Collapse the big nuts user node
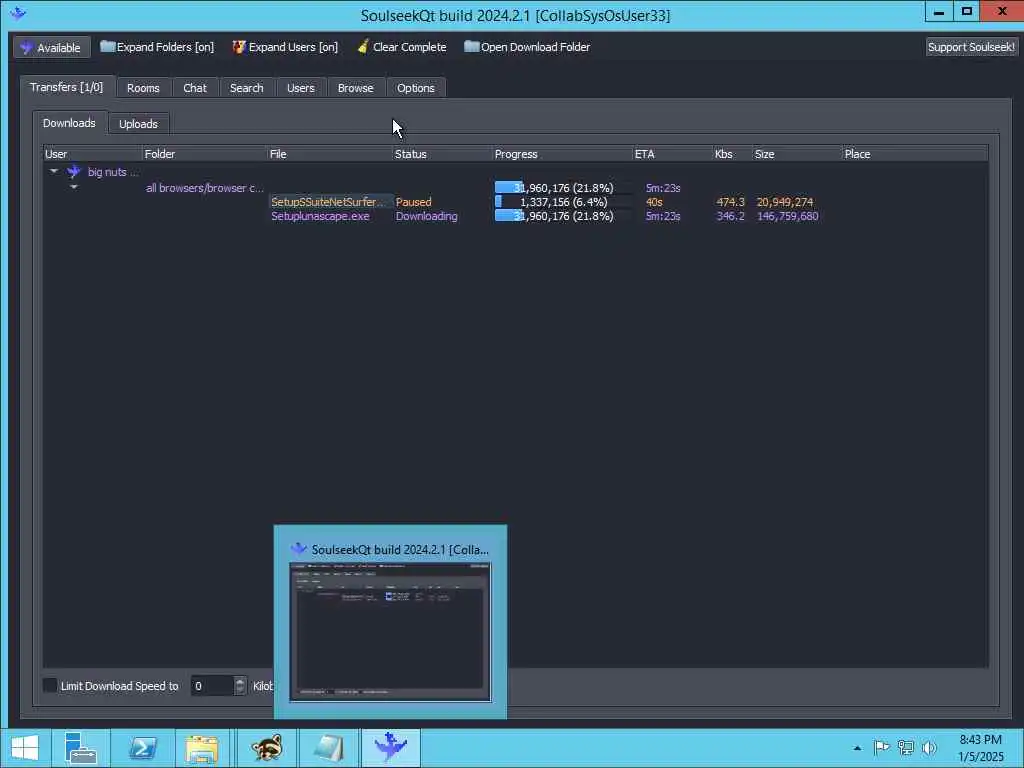Viewport: 1024px width, 768px height. click(54, 172)
